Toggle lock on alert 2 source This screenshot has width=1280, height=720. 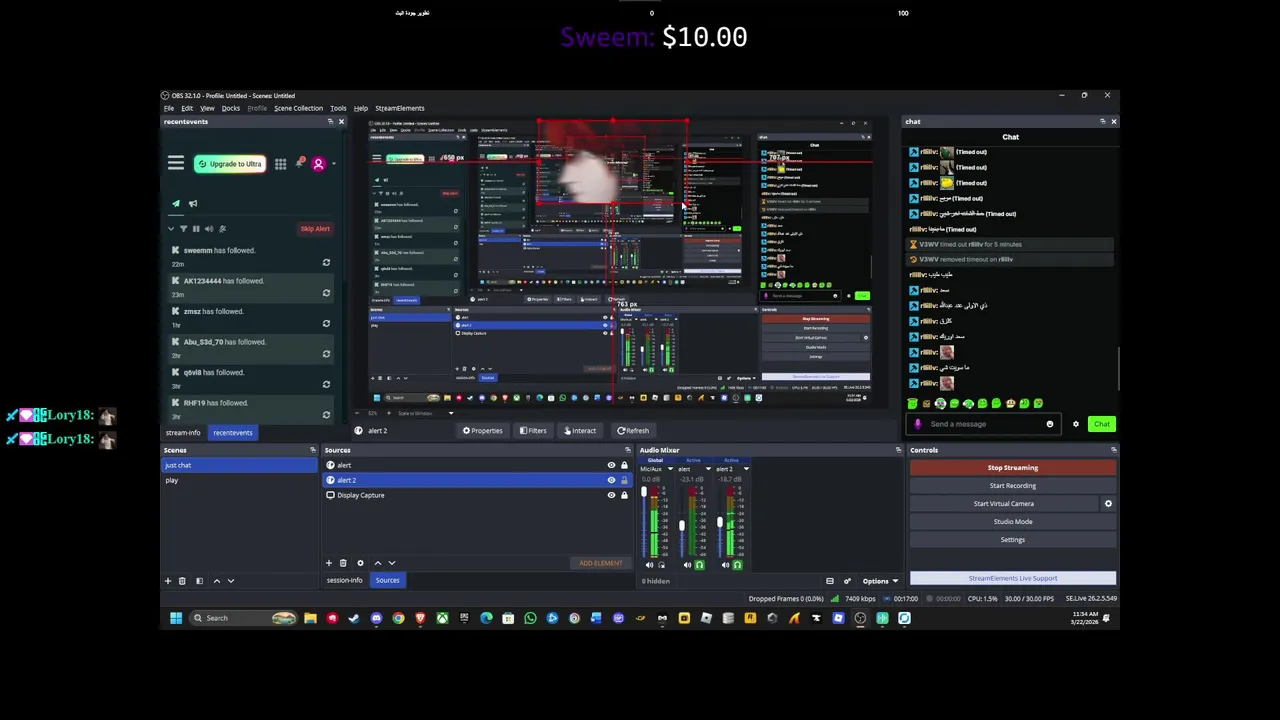(x=624, y=480)
